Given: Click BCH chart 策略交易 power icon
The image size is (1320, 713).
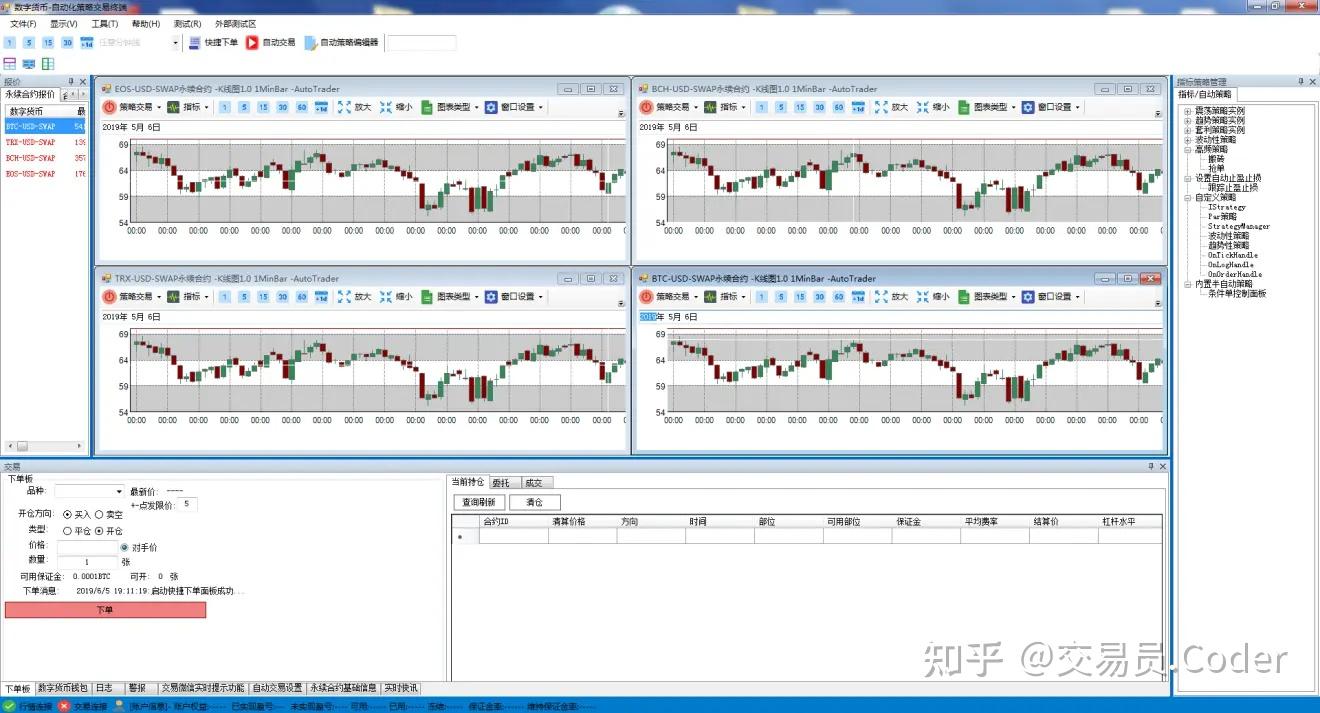Looking at the screenshot, I should click(646, 107).
